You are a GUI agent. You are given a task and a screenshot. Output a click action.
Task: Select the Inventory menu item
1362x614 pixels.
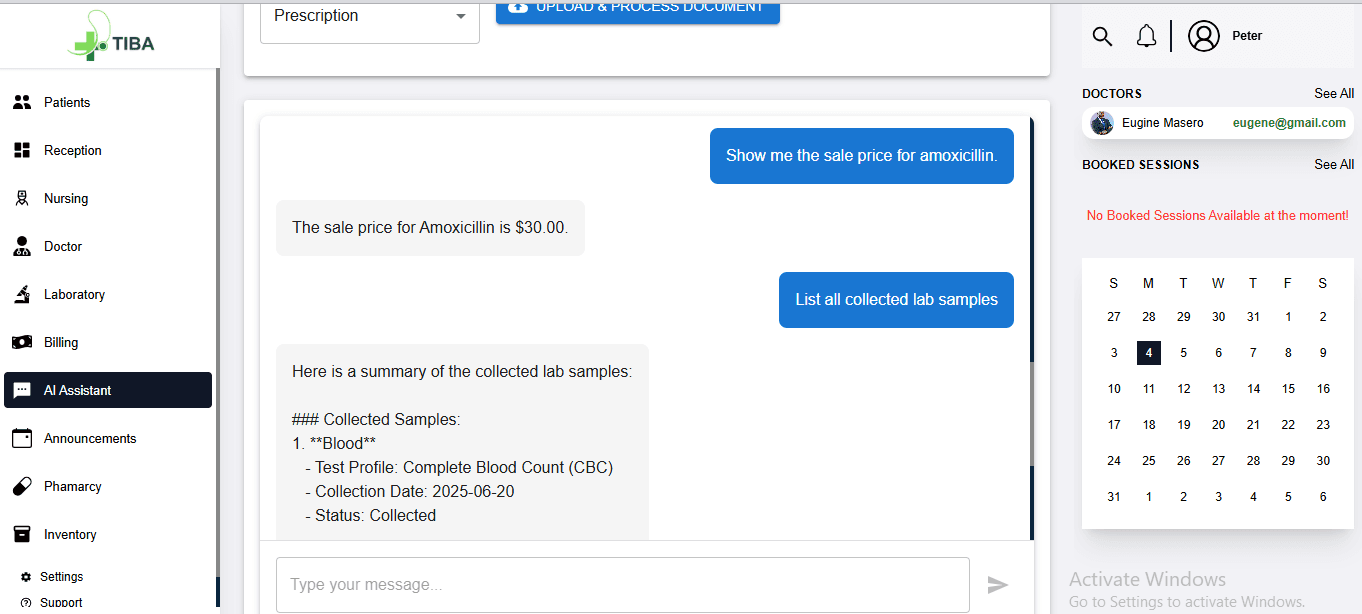point(70,535)
